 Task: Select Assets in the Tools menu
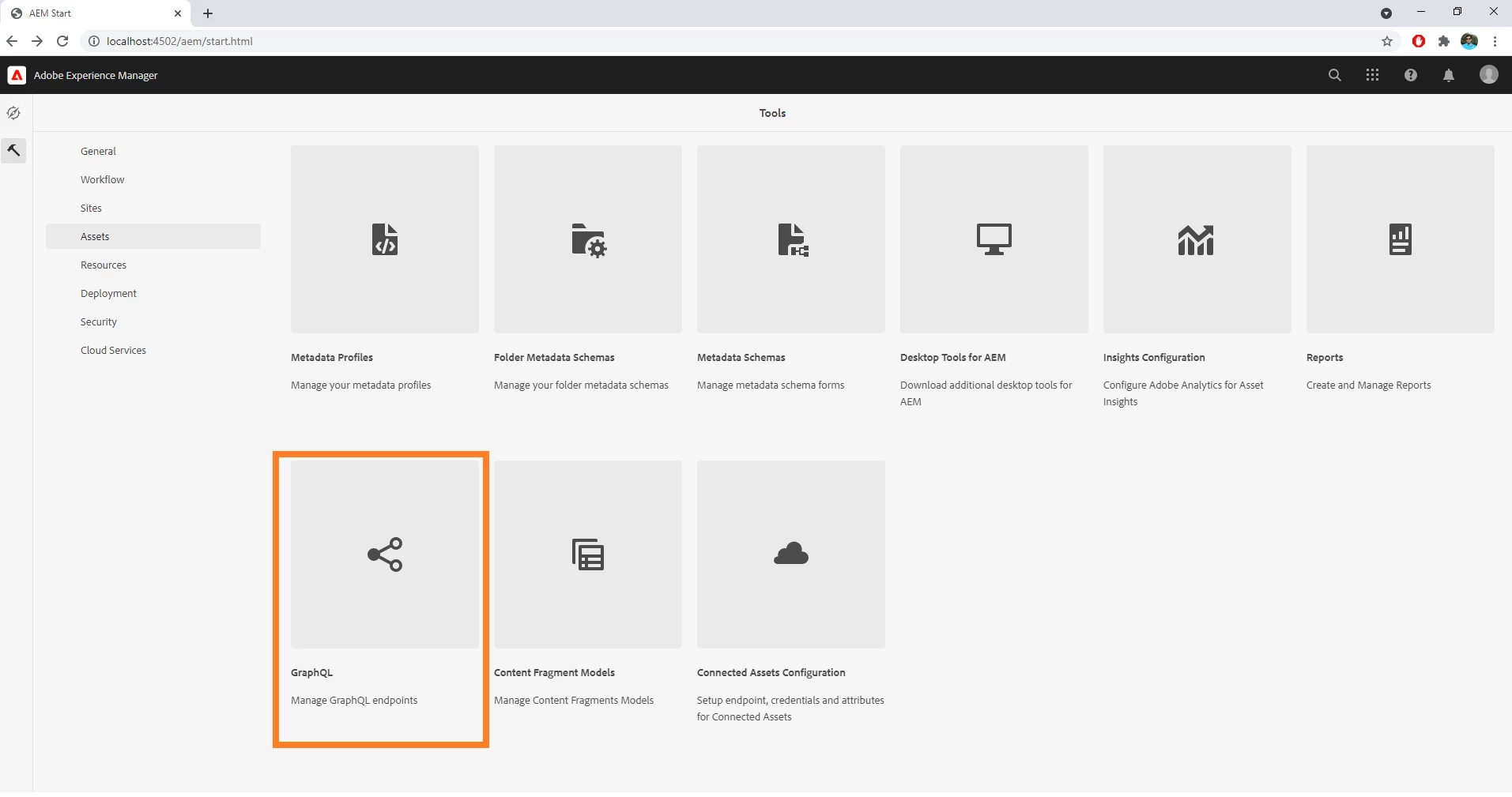pos(153,236)
